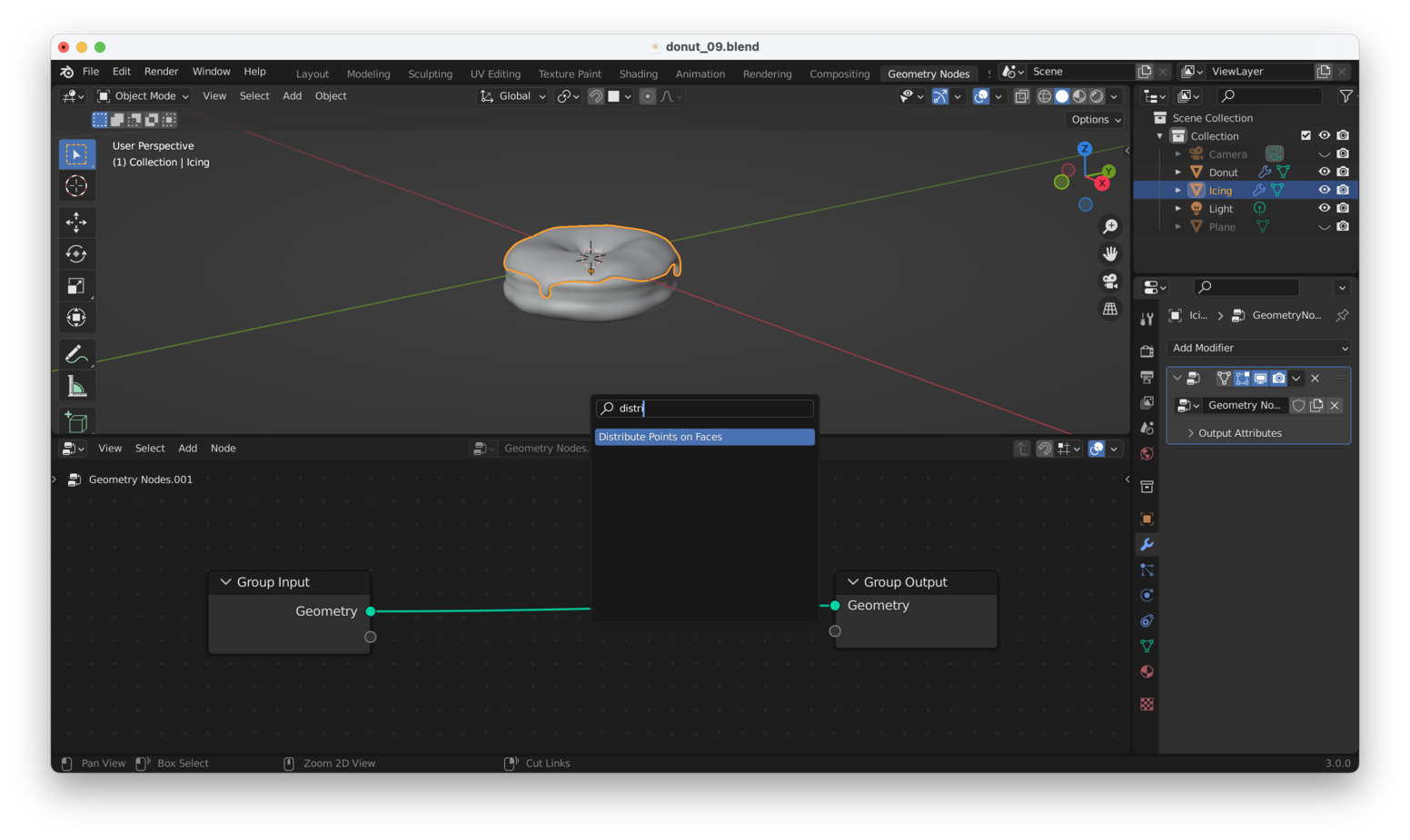
Task: Select the Move tool in viewport toolbar
Action: [x=76, y=222]
